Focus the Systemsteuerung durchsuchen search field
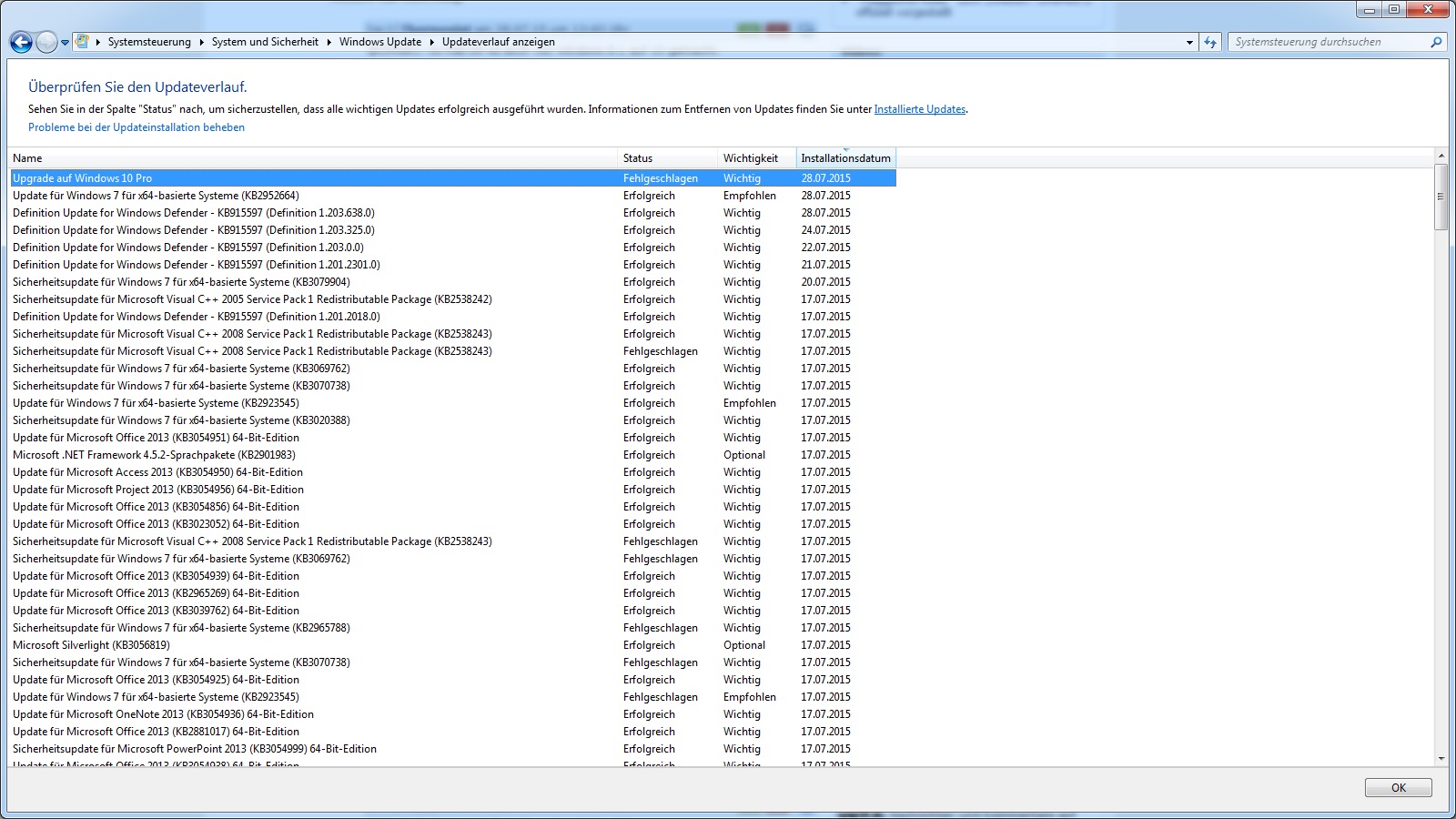The height and width of the screenshot is (819, 1456). 1329,42
